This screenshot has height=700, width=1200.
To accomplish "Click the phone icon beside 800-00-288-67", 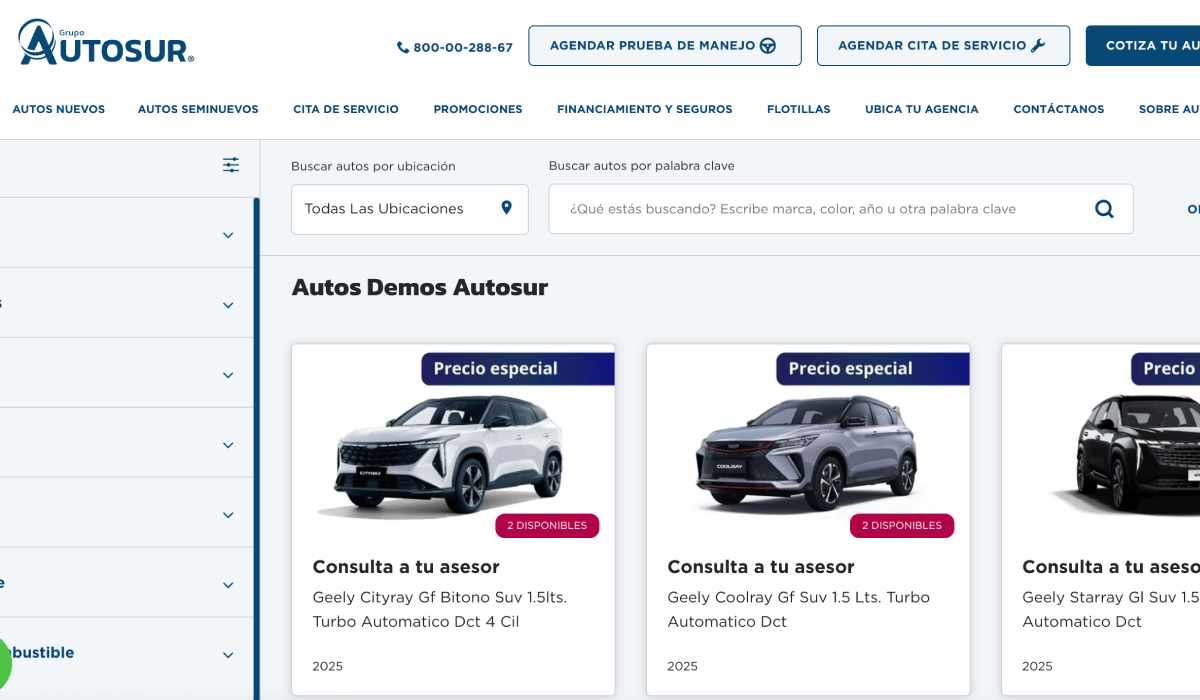I will [x=403, y=47].
